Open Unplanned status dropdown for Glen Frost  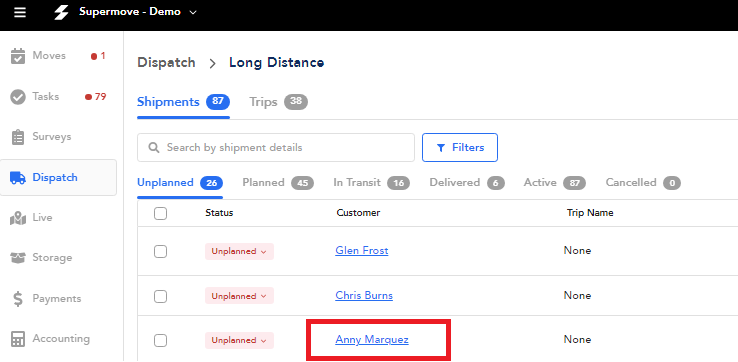coord(239,251)
